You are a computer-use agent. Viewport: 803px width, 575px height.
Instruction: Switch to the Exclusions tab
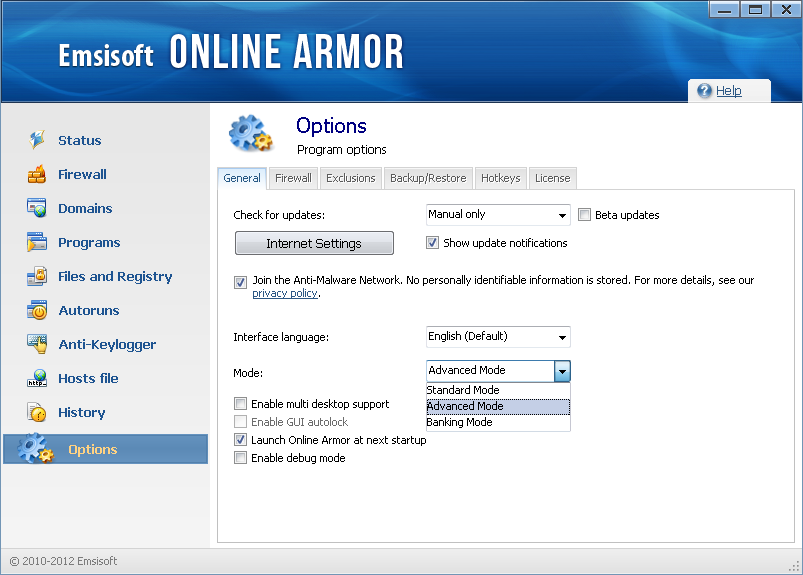coord(351,178)
